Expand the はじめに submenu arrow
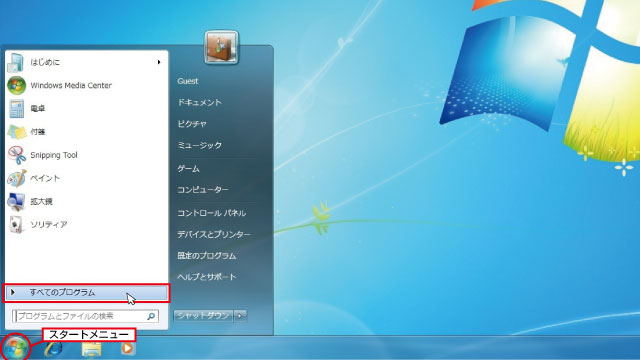The width and height of the screenshot is (640, 360). pos(159,62)
